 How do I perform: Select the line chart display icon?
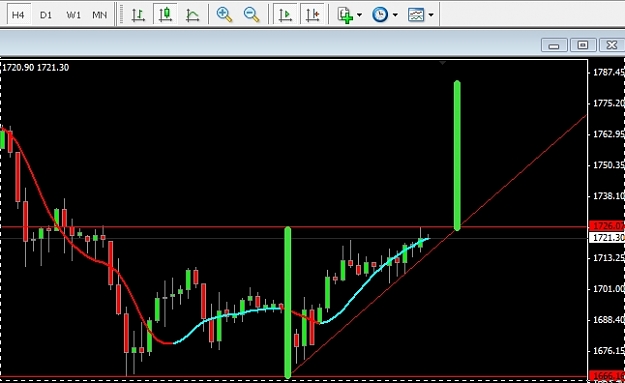pyautogui.click(x=193, y=15)
